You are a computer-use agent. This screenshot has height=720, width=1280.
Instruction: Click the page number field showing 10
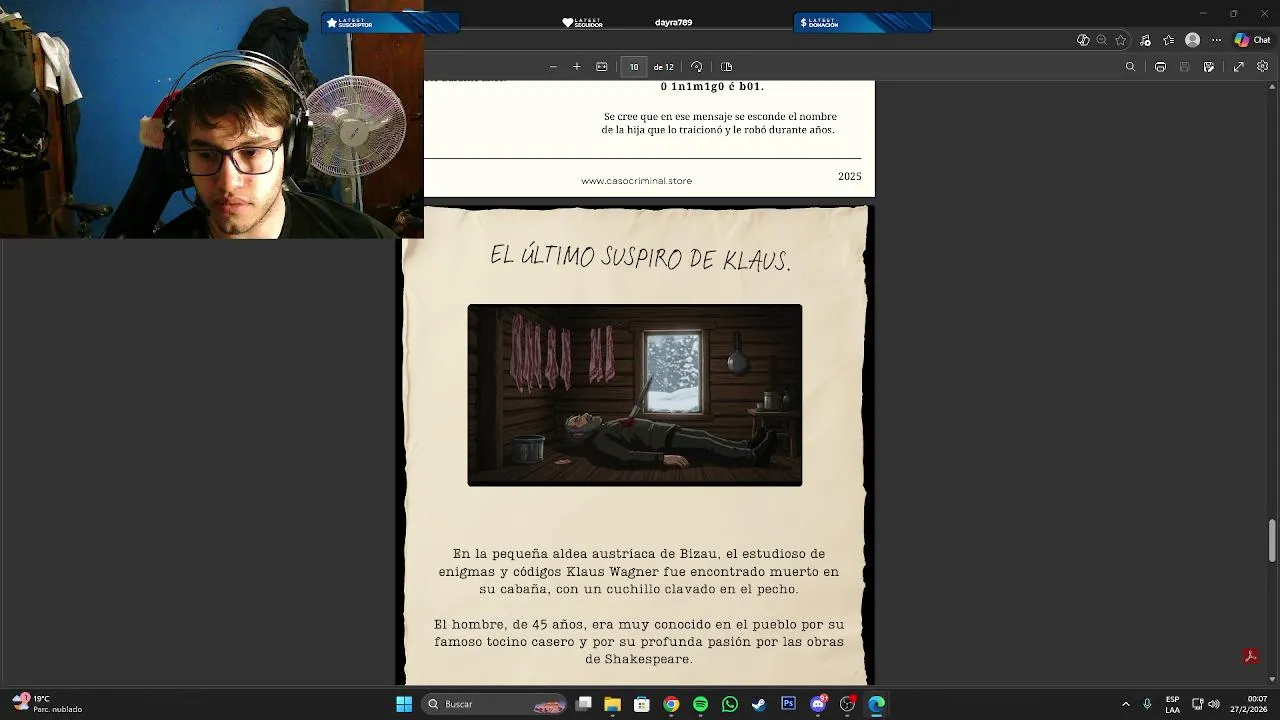coord(634,67)
